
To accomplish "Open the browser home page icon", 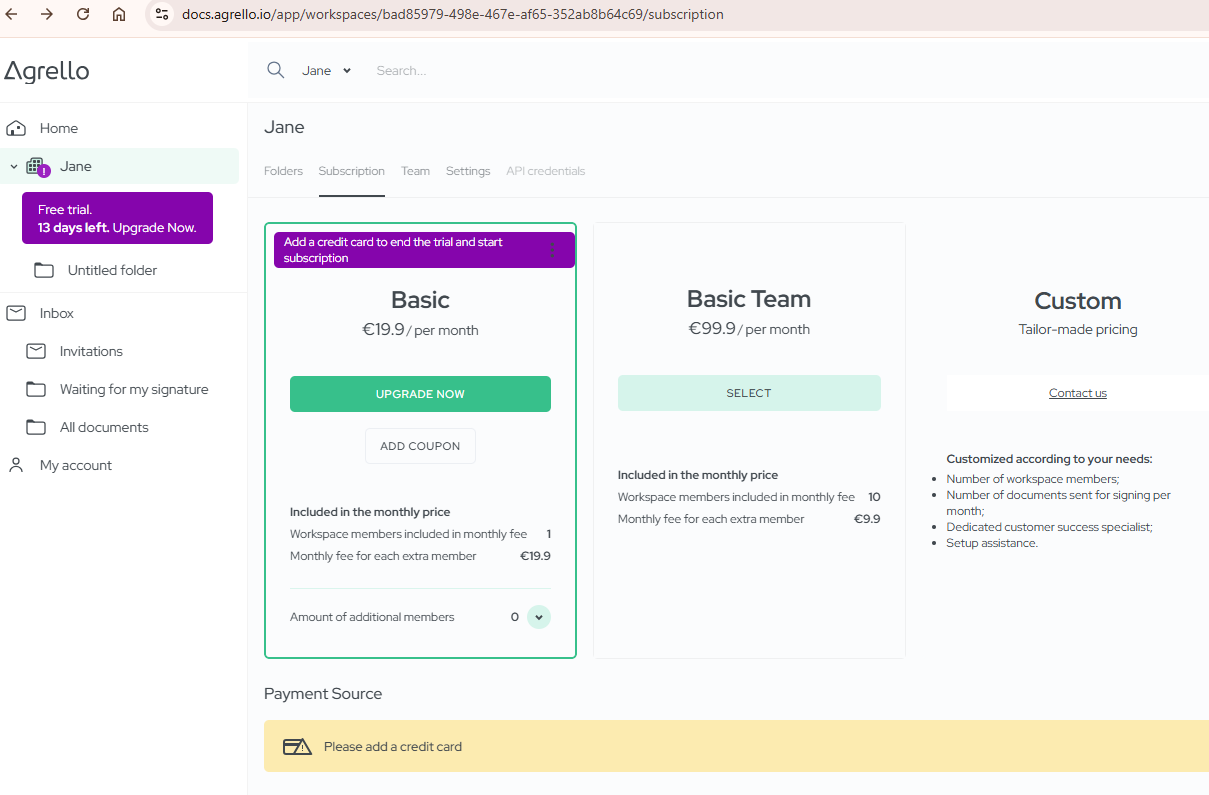I will pyautogui.click(x=119, y=15).
